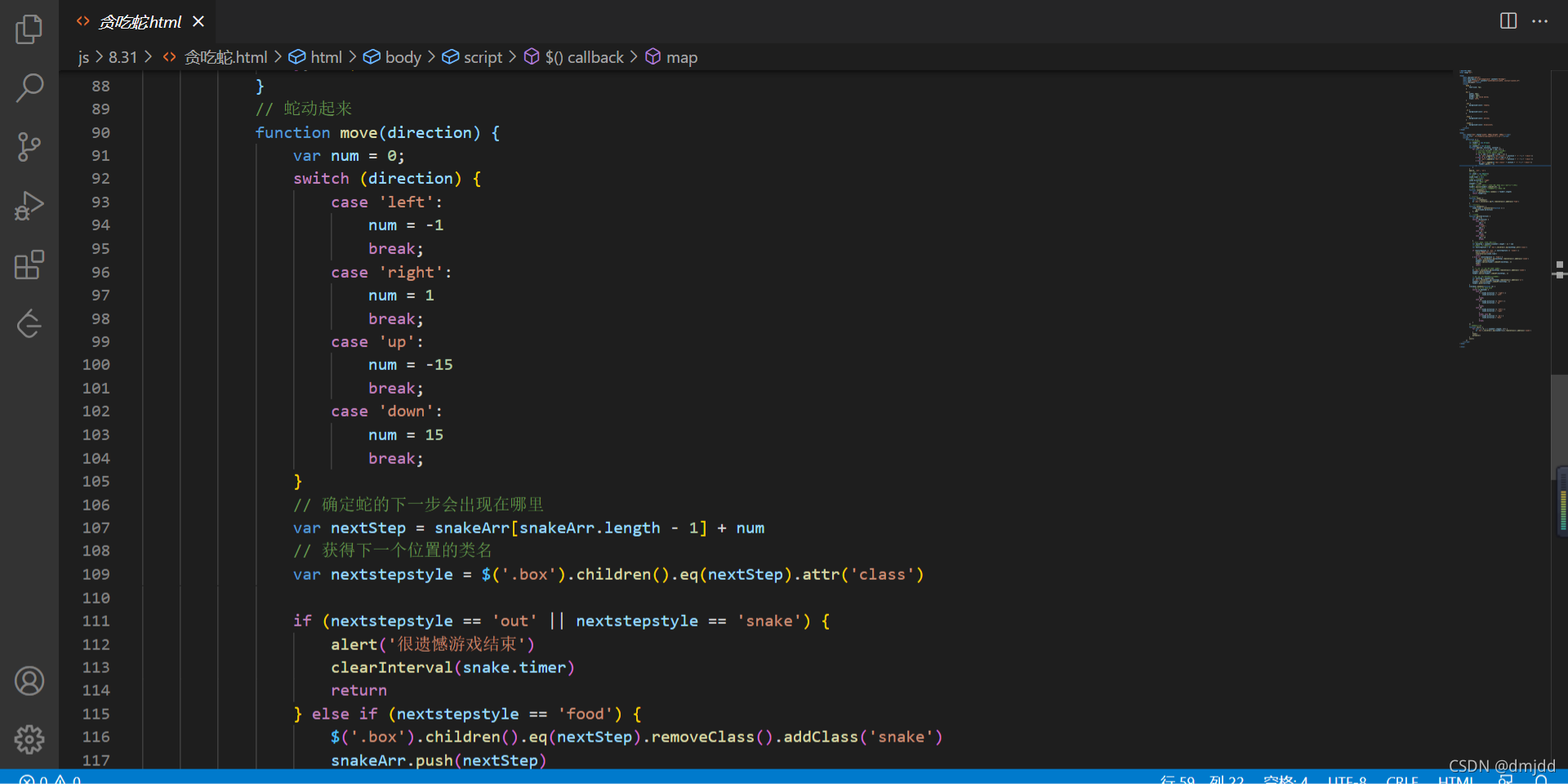Open the Source Control view
The height and width of the screenshot is (784, 1568).
[29, 147]
